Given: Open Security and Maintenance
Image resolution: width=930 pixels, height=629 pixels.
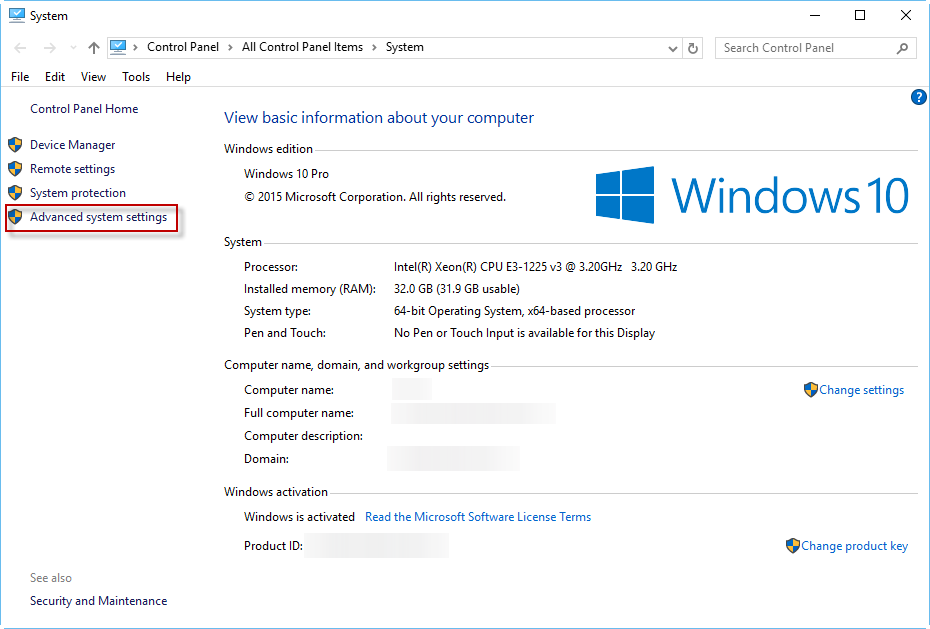Looking at the screenshot, I should pyautogui.click(x=98, y=600).
